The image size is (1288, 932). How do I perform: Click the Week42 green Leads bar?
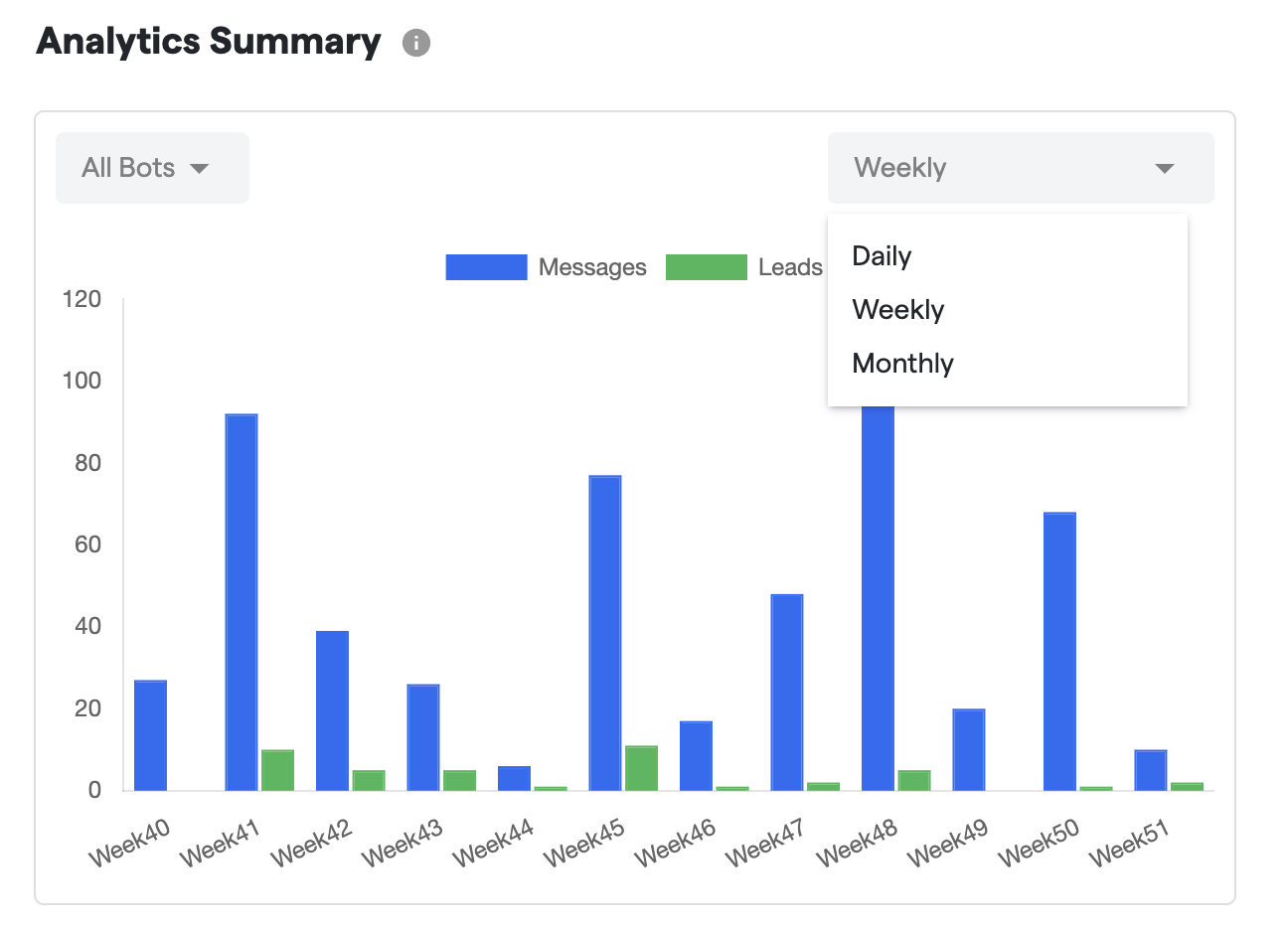click(x=369, y=780)
